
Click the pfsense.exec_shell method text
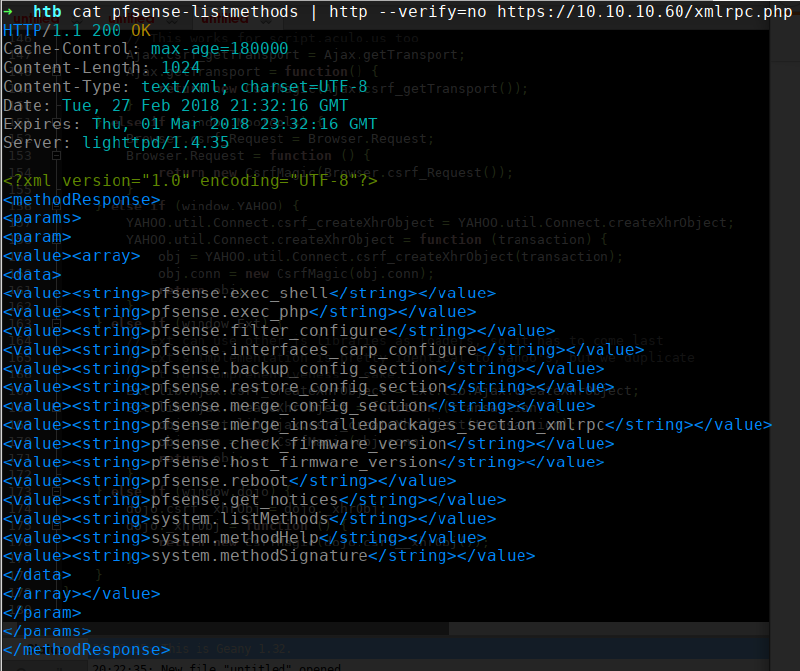click(239, 293)
